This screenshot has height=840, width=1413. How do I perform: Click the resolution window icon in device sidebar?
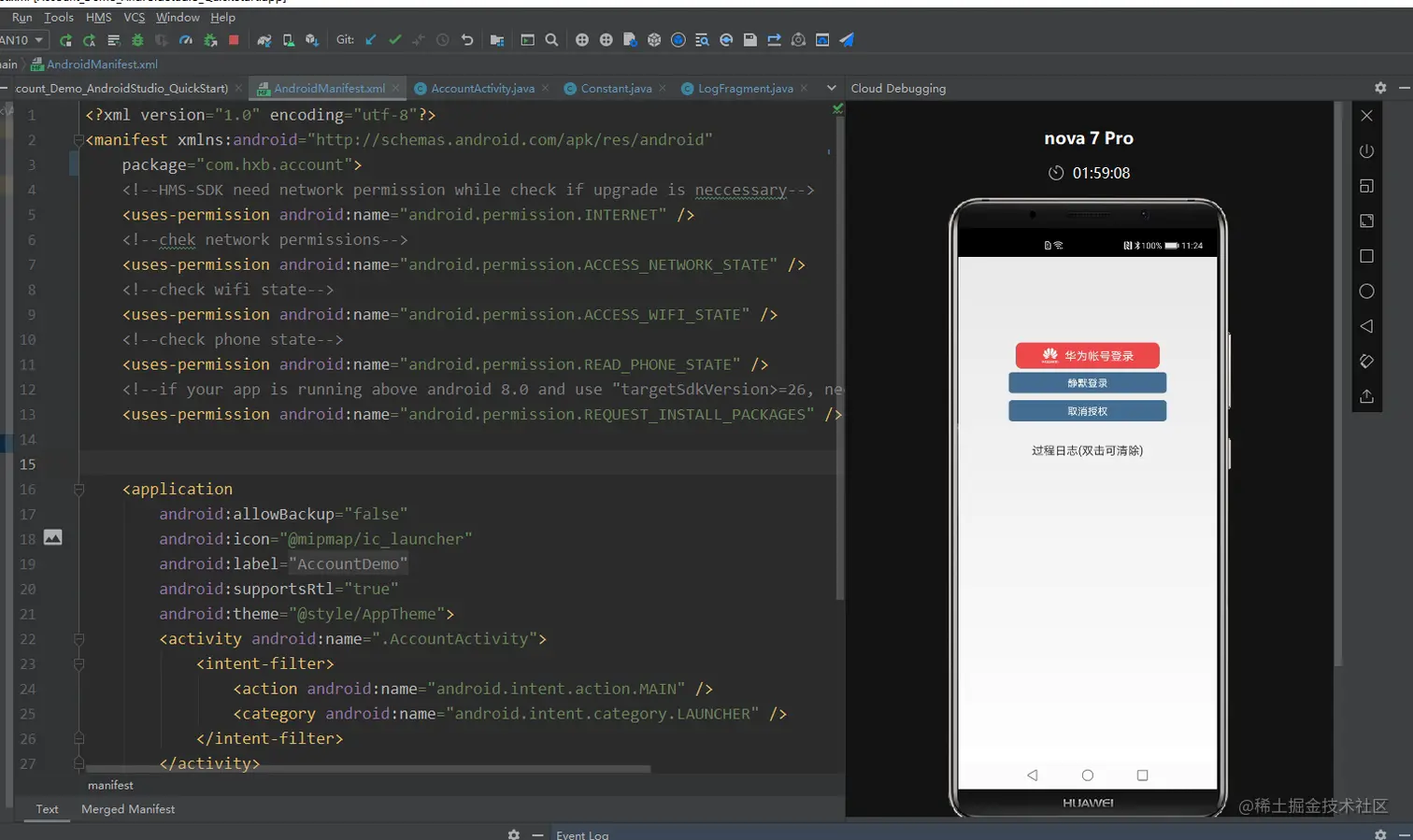(x=1366, y=186)
